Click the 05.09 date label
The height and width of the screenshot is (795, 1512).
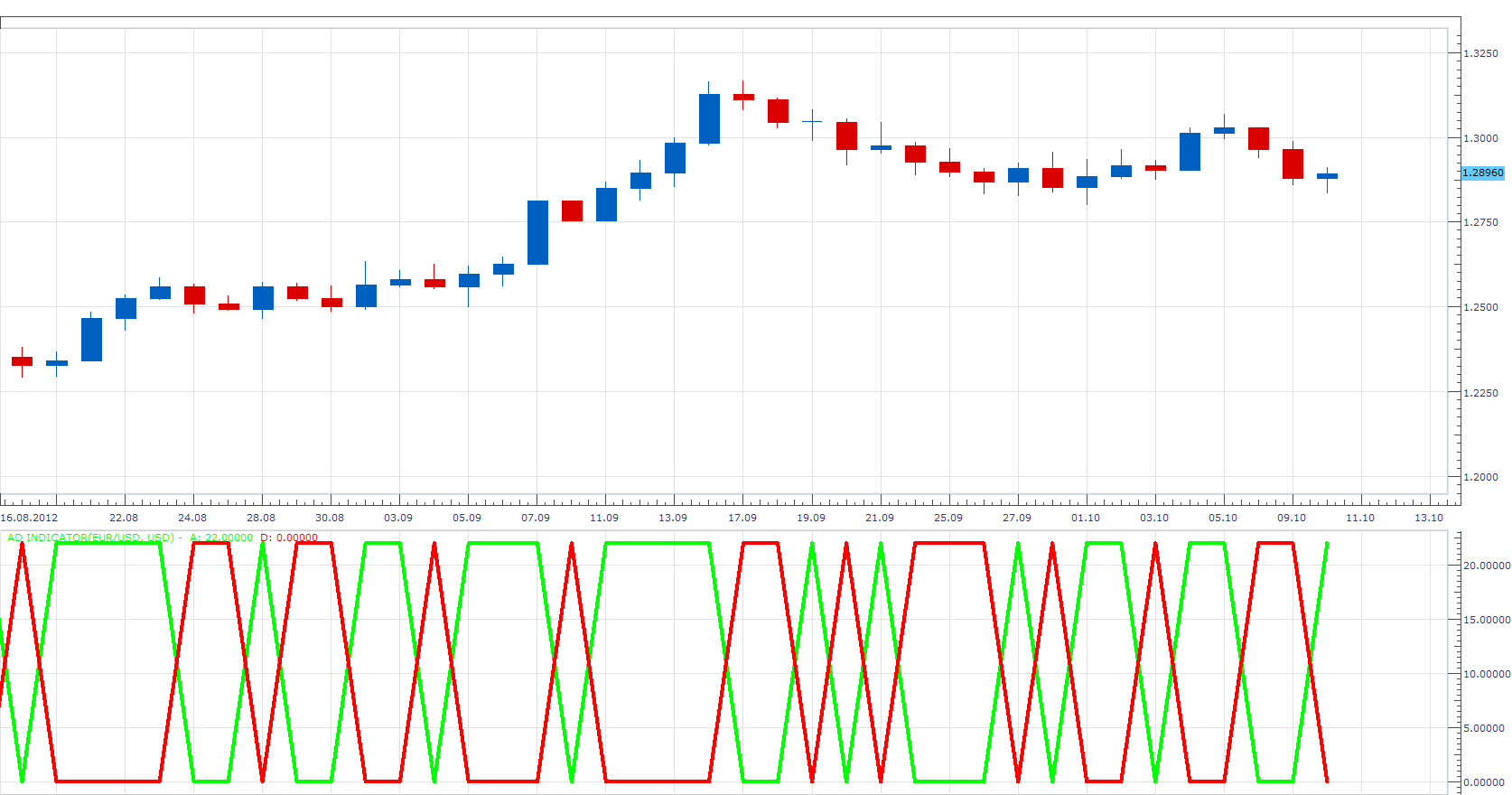[467, 518]
